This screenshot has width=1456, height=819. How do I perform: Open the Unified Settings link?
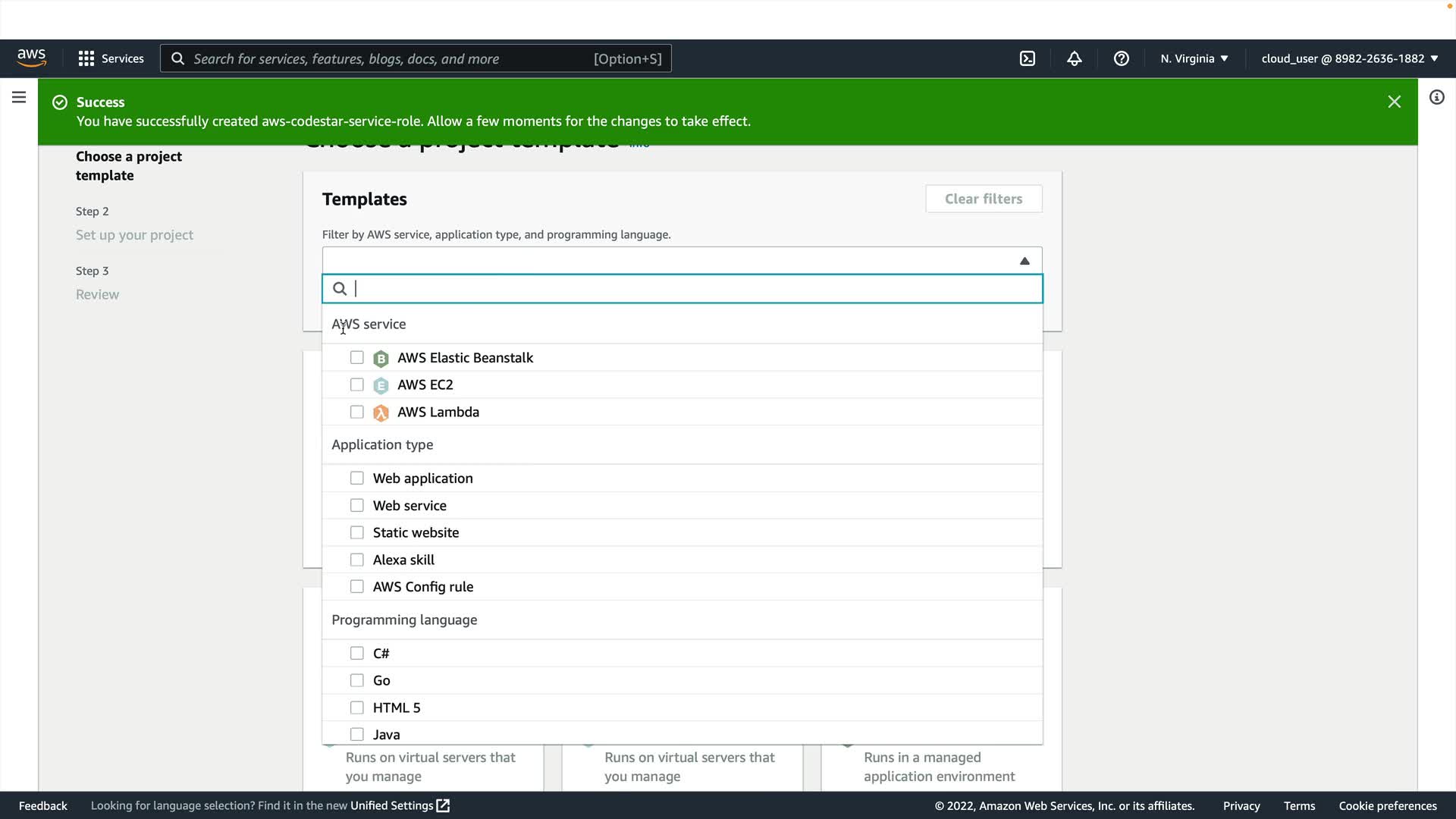coord(400,805)
